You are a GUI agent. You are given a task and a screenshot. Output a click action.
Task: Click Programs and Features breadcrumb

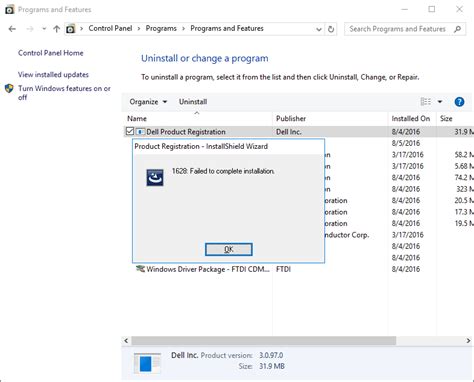(x=227, y=29)
